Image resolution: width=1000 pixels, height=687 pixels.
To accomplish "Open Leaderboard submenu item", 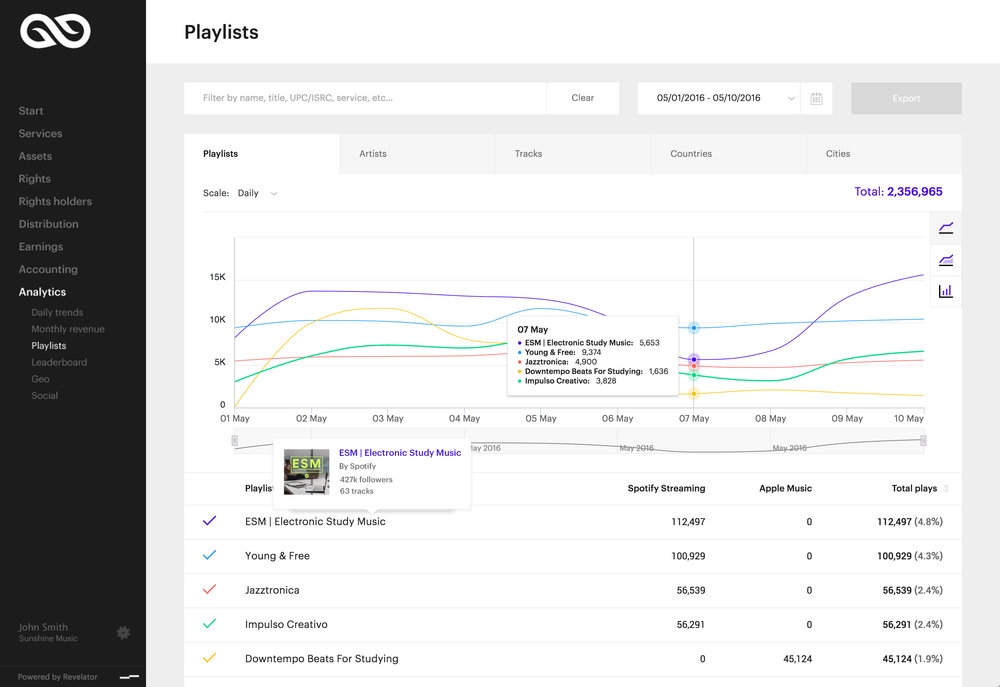I will [x=59, y=362].
